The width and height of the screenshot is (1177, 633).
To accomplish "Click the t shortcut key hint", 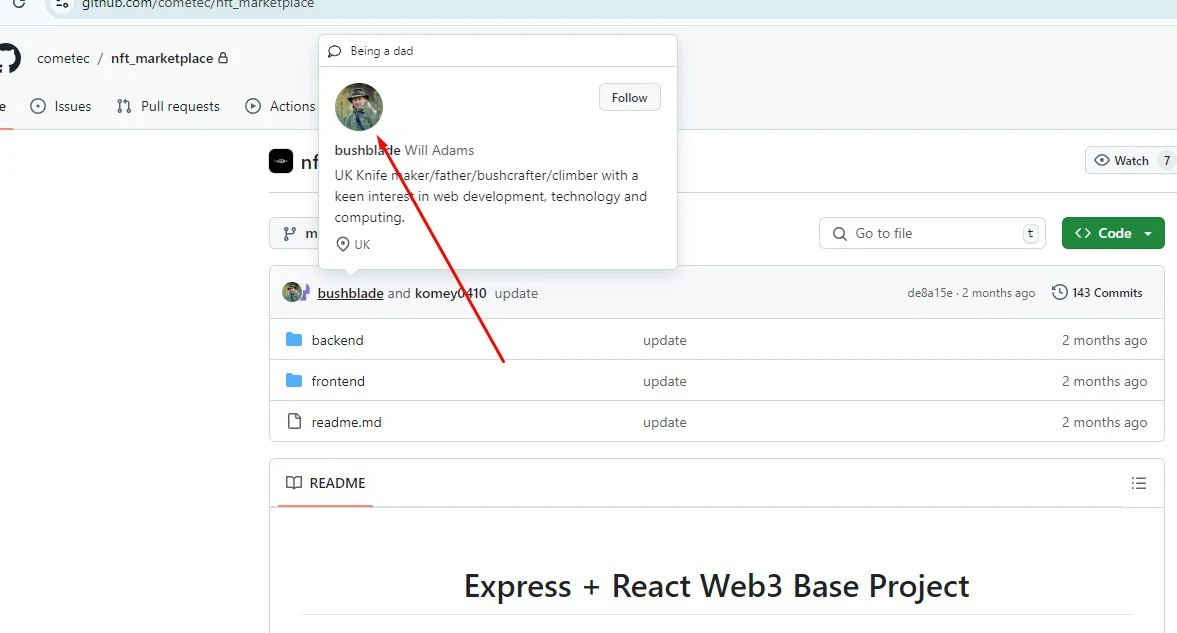I will [1031, 234].
